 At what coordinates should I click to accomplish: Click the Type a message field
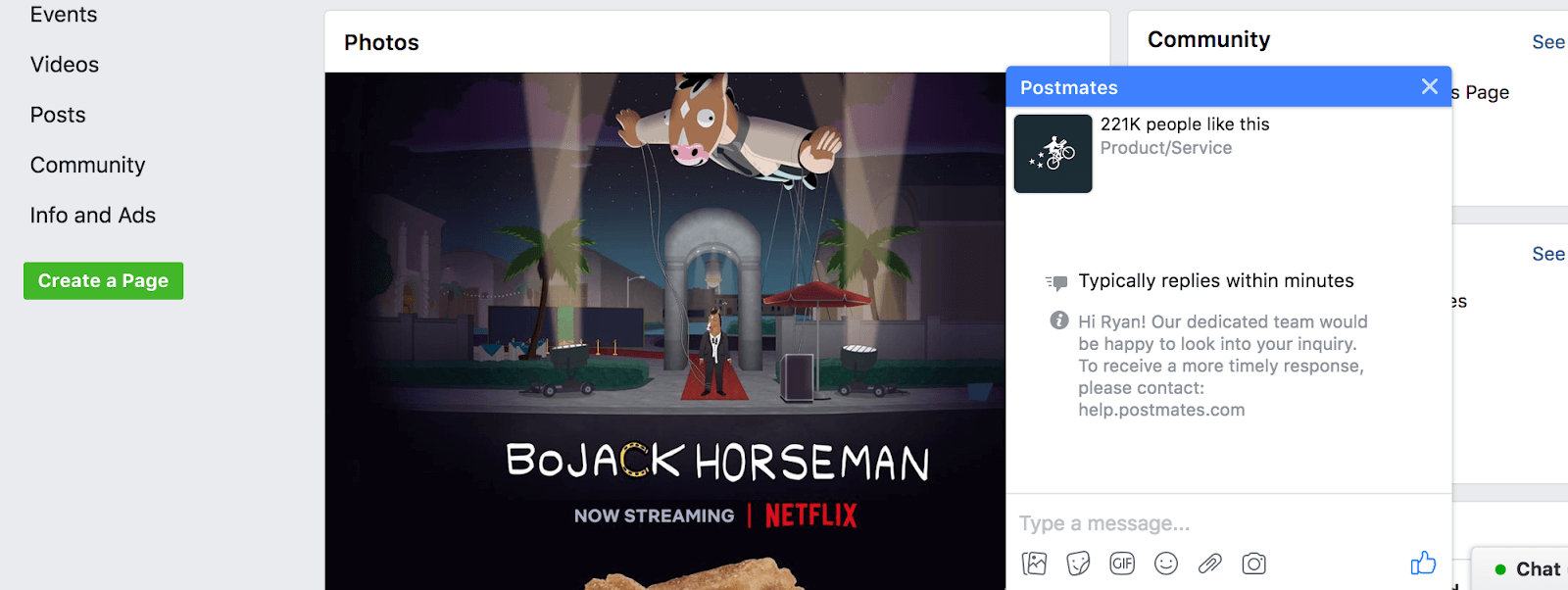(x=1228, y=523)
